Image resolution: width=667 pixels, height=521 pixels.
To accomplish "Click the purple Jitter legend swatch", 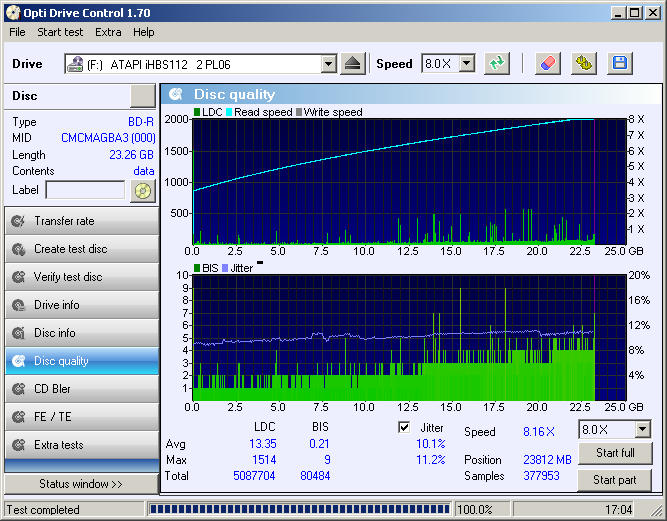I will coord(225,268).
